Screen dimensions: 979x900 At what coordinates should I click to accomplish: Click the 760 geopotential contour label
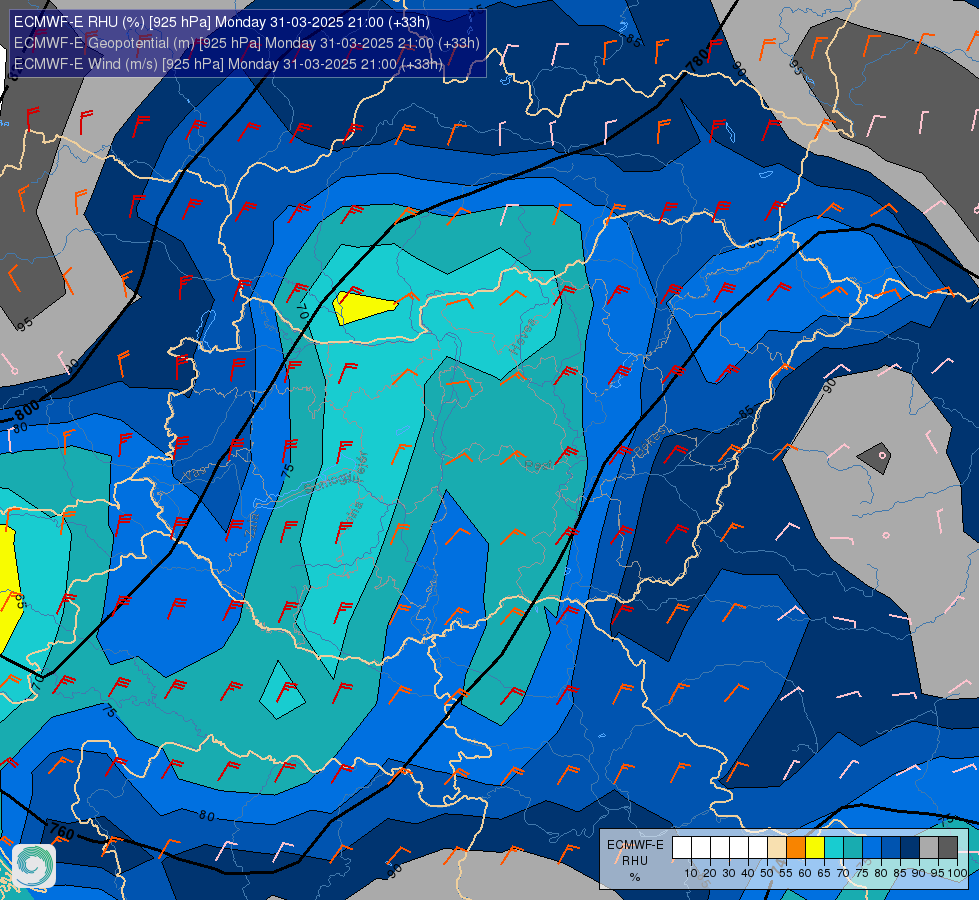point(62,831)
